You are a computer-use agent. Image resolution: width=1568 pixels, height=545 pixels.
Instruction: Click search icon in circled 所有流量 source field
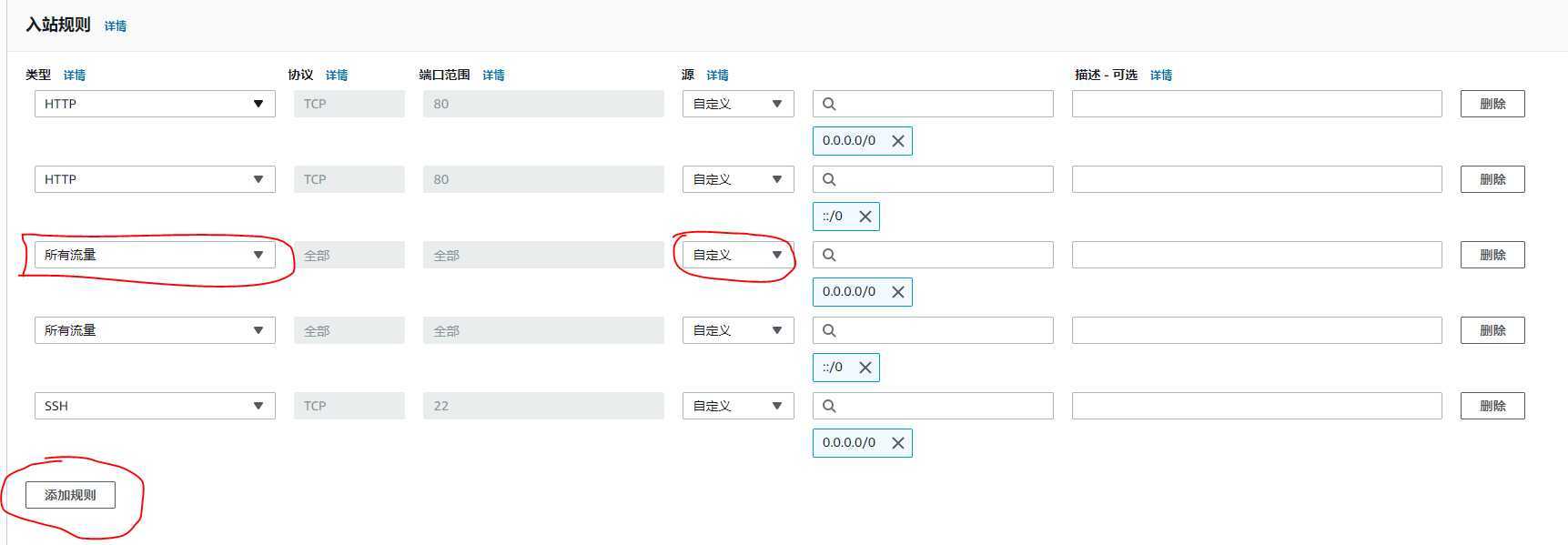829,255
